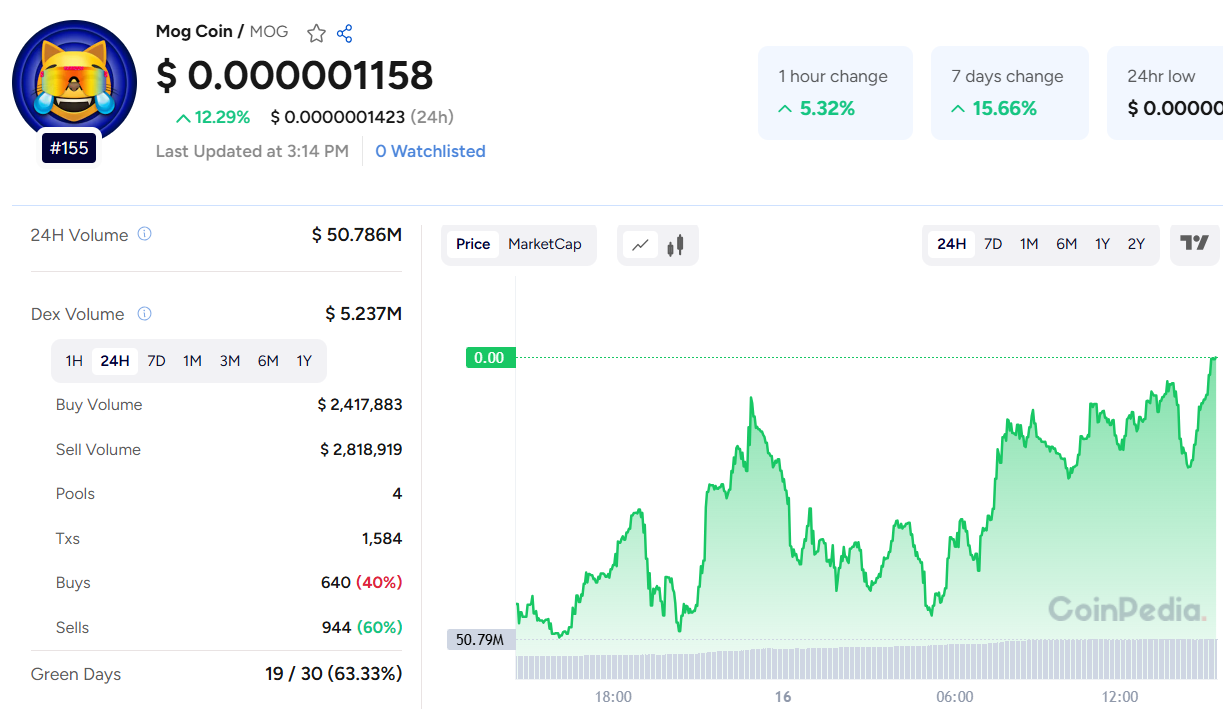Select 7D Dex volume period
This screenshot has height=709, width=1223.
pyautogui.click(x=156, y=361)
